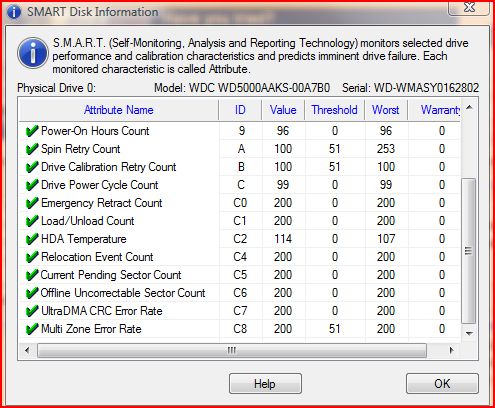Viewport: 495px width, 408px height.
Task: Sort by Value column header
Action: (x=283, y=110)
